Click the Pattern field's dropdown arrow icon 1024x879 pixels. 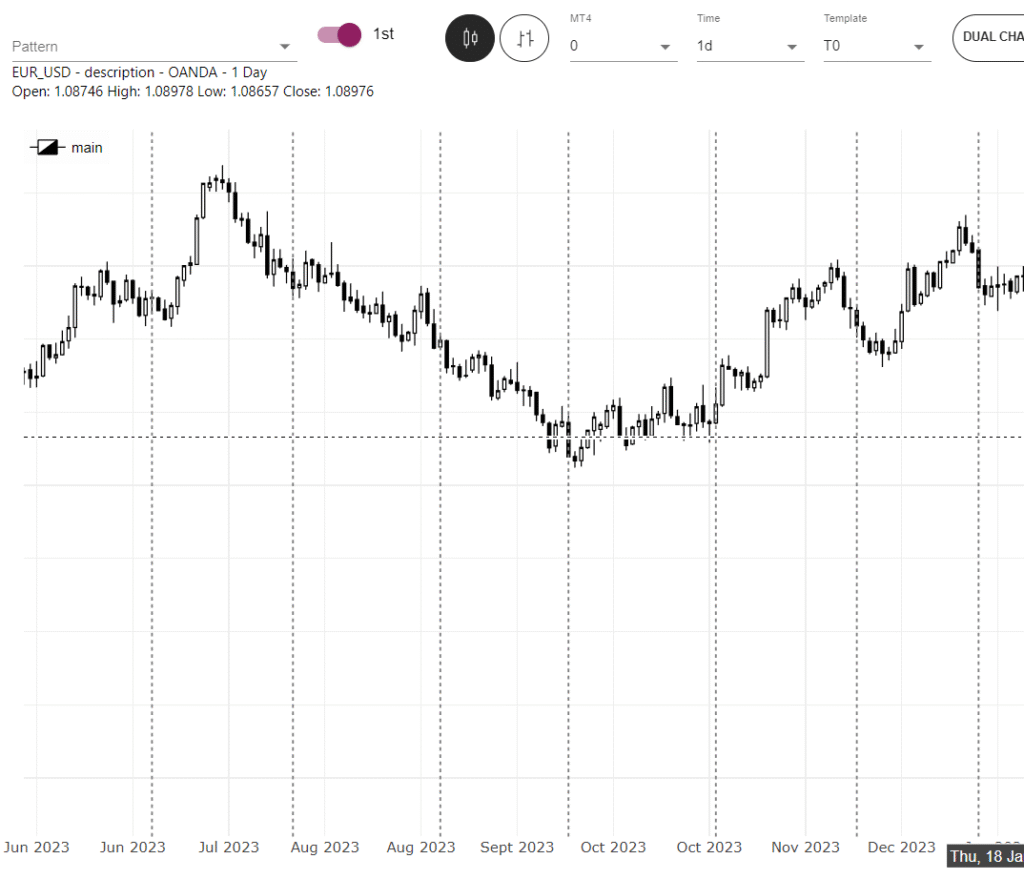[x=285, y=46]
